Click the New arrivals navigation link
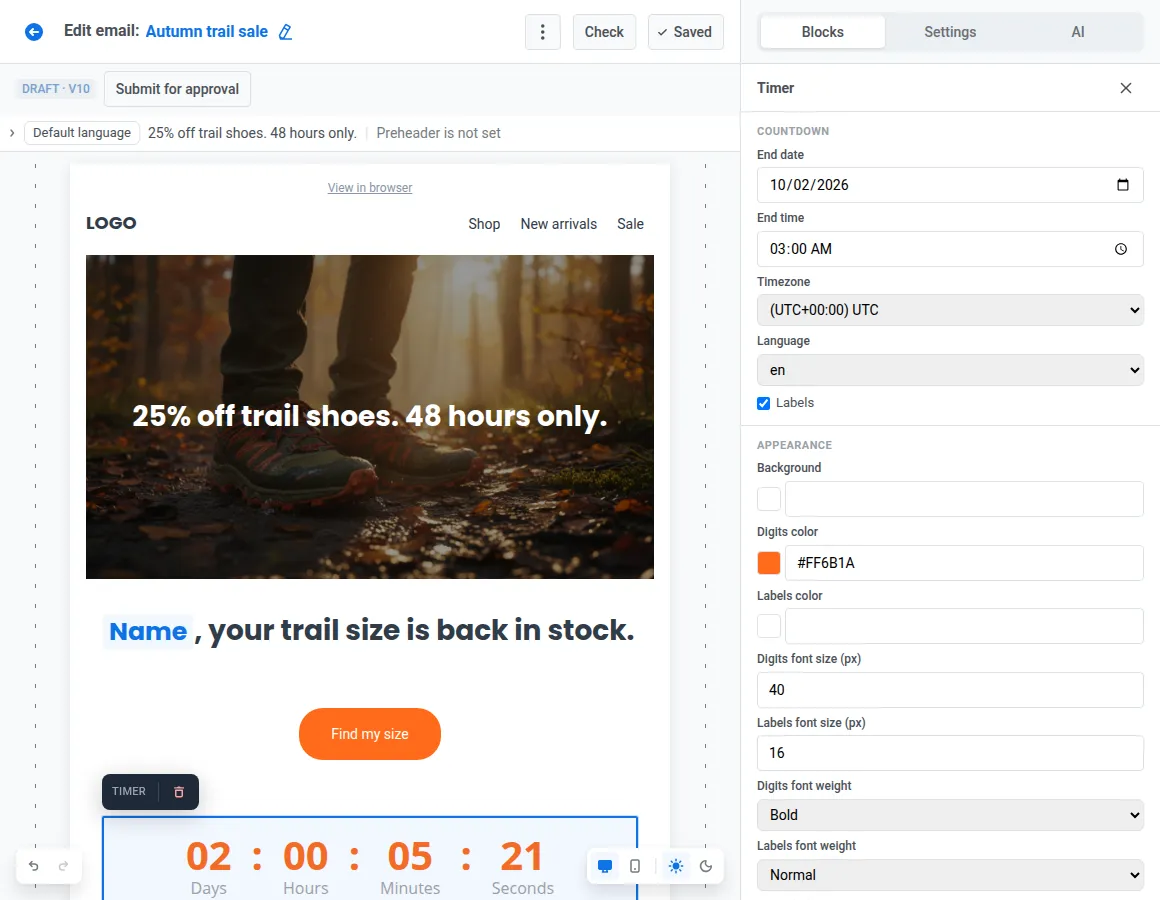 coord(559,224)
